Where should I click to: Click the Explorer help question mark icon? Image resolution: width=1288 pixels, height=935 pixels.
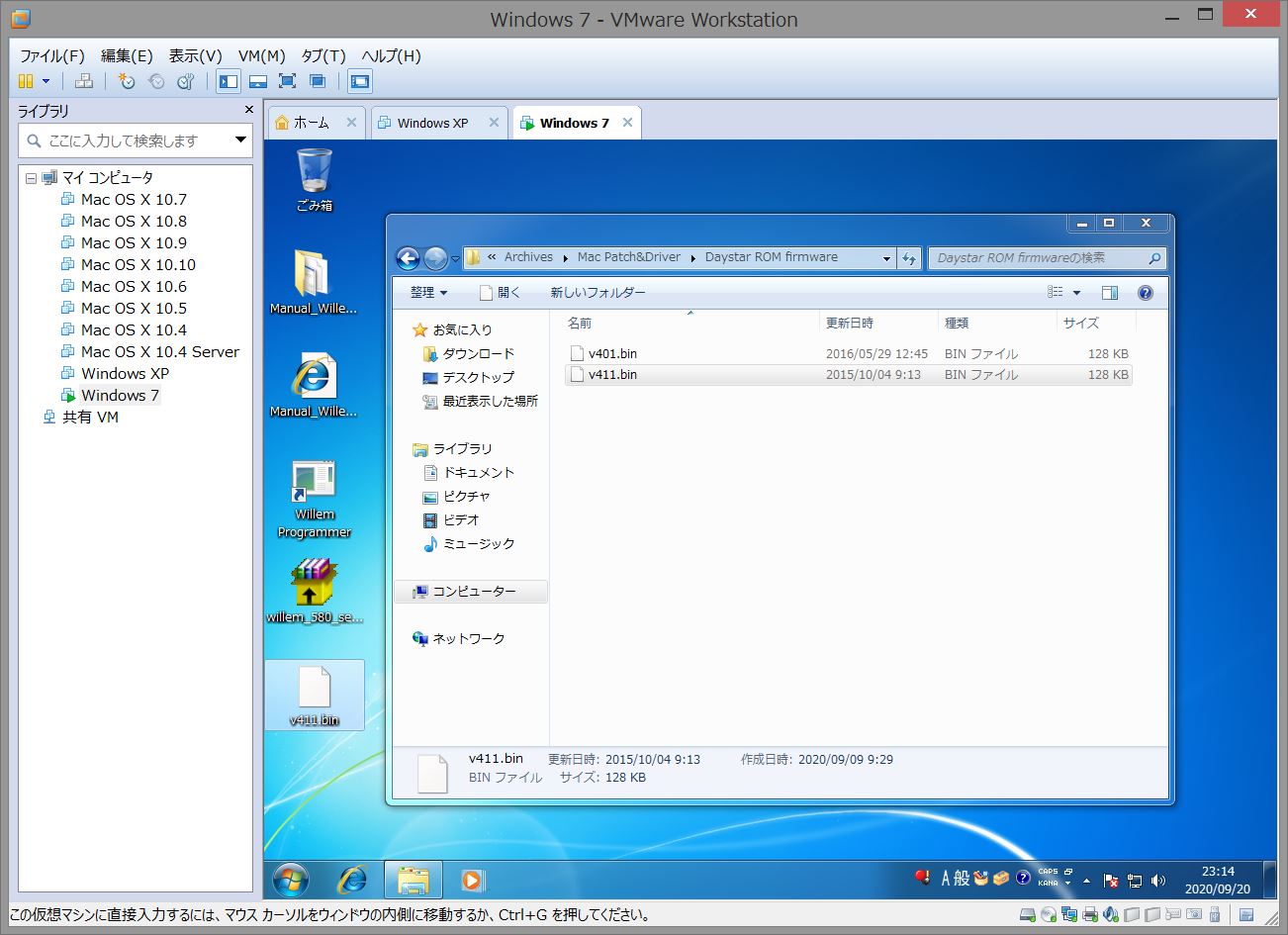point(1146,293)
